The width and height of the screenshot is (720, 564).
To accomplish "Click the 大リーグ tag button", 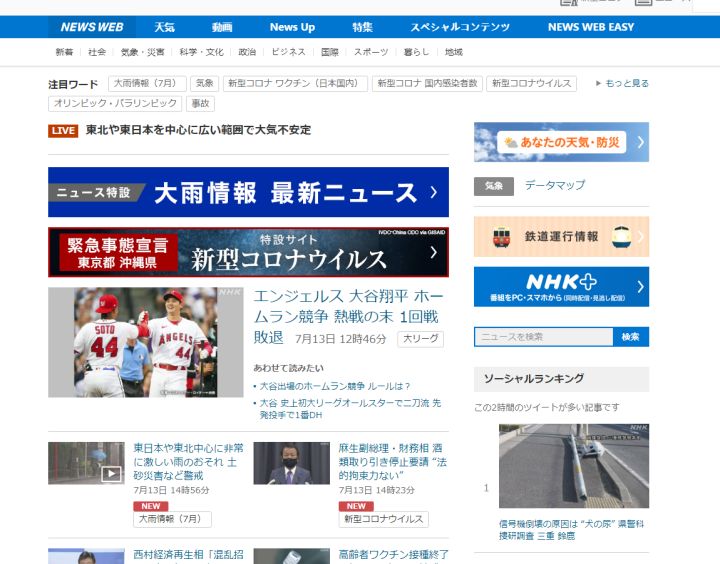I will [421, 340].
